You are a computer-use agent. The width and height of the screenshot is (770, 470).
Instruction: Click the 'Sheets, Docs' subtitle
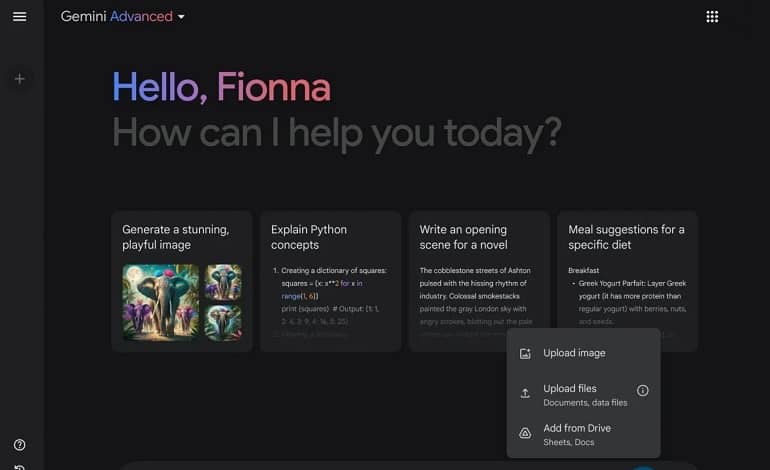point(569,442)
